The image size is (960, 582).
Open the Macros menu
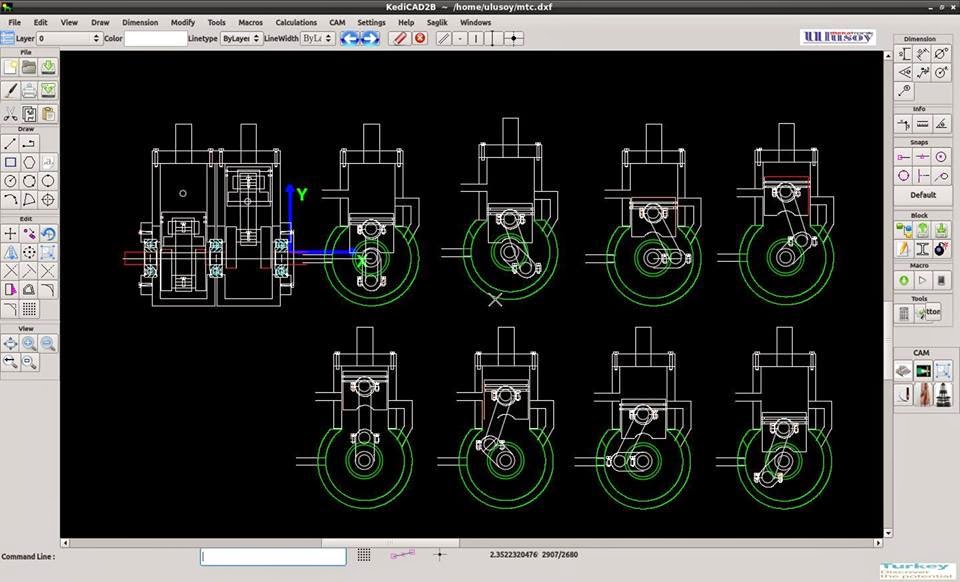point(250,22)
